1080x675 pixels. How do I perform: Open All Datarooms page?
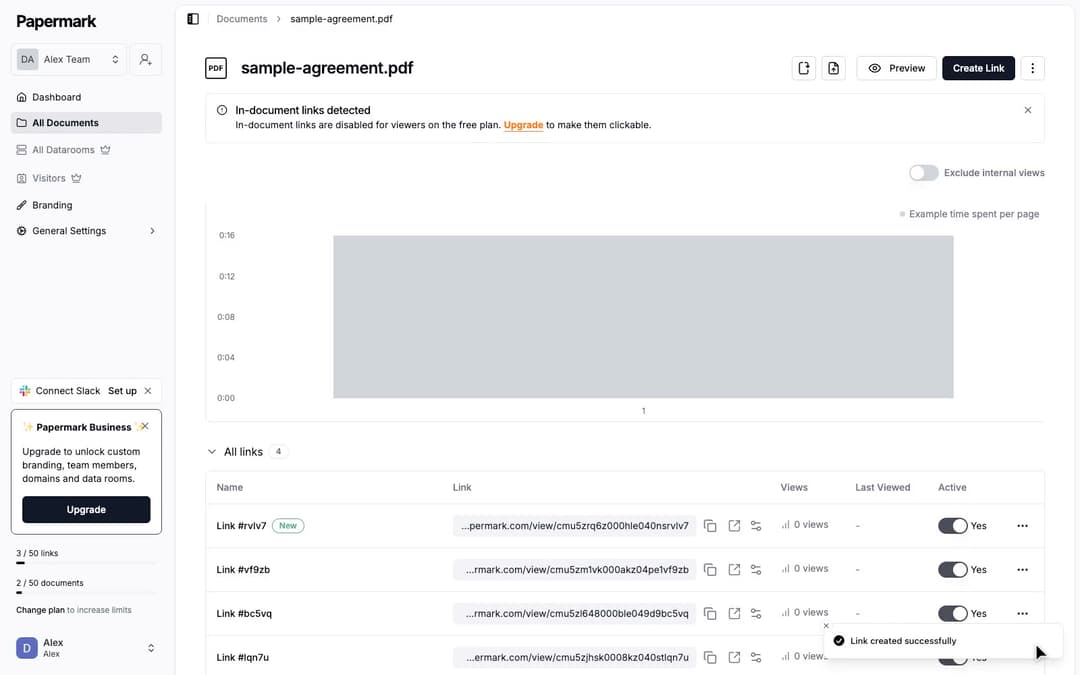tap(86, 149)
